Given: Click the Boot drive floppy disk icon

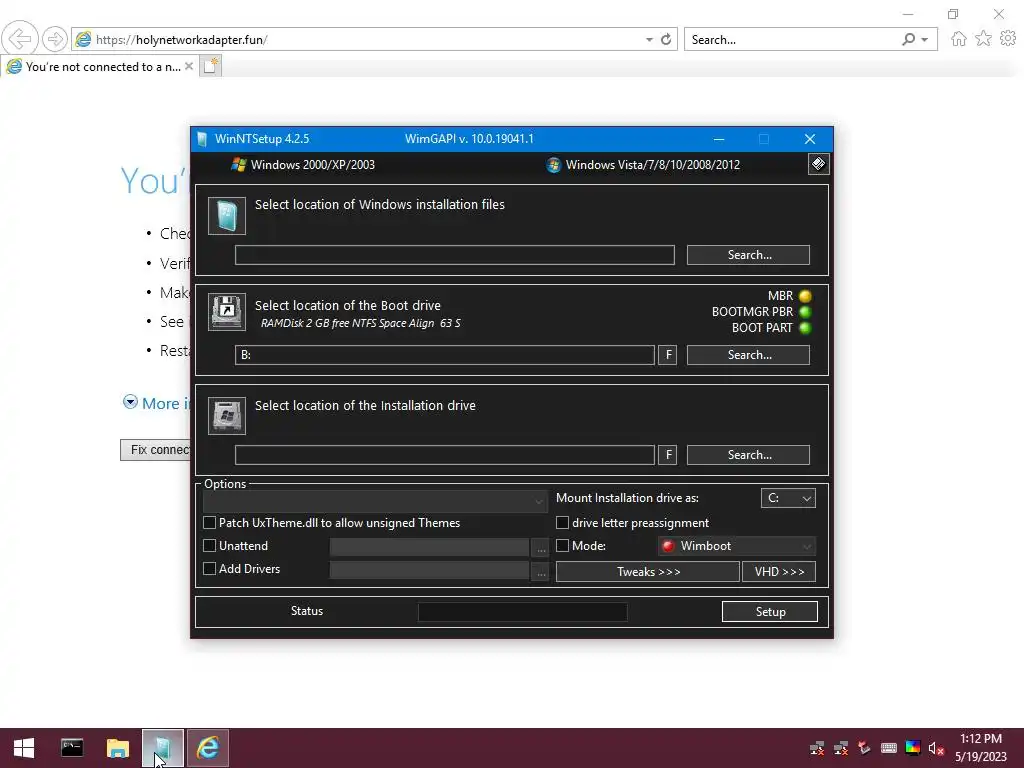Looking at the screenshot, I should click(227, 312).
